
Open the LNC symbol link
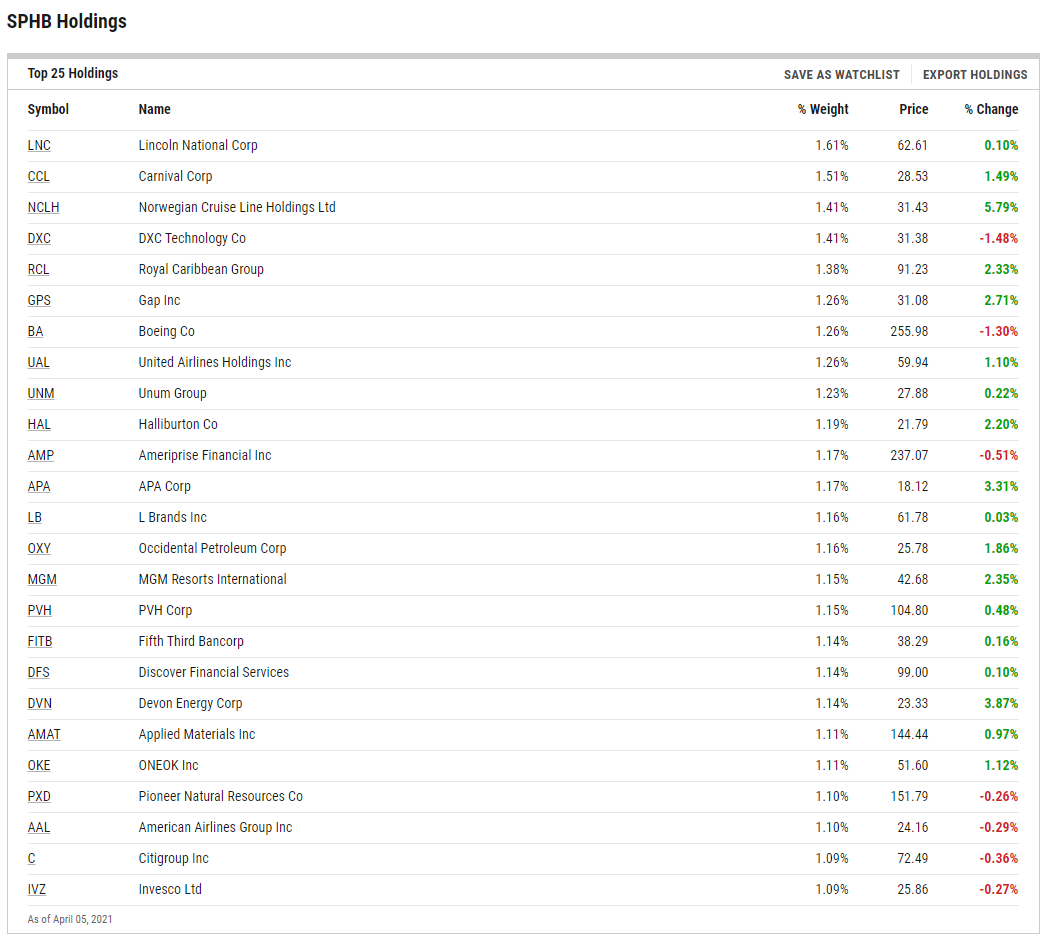coord(39,145)
